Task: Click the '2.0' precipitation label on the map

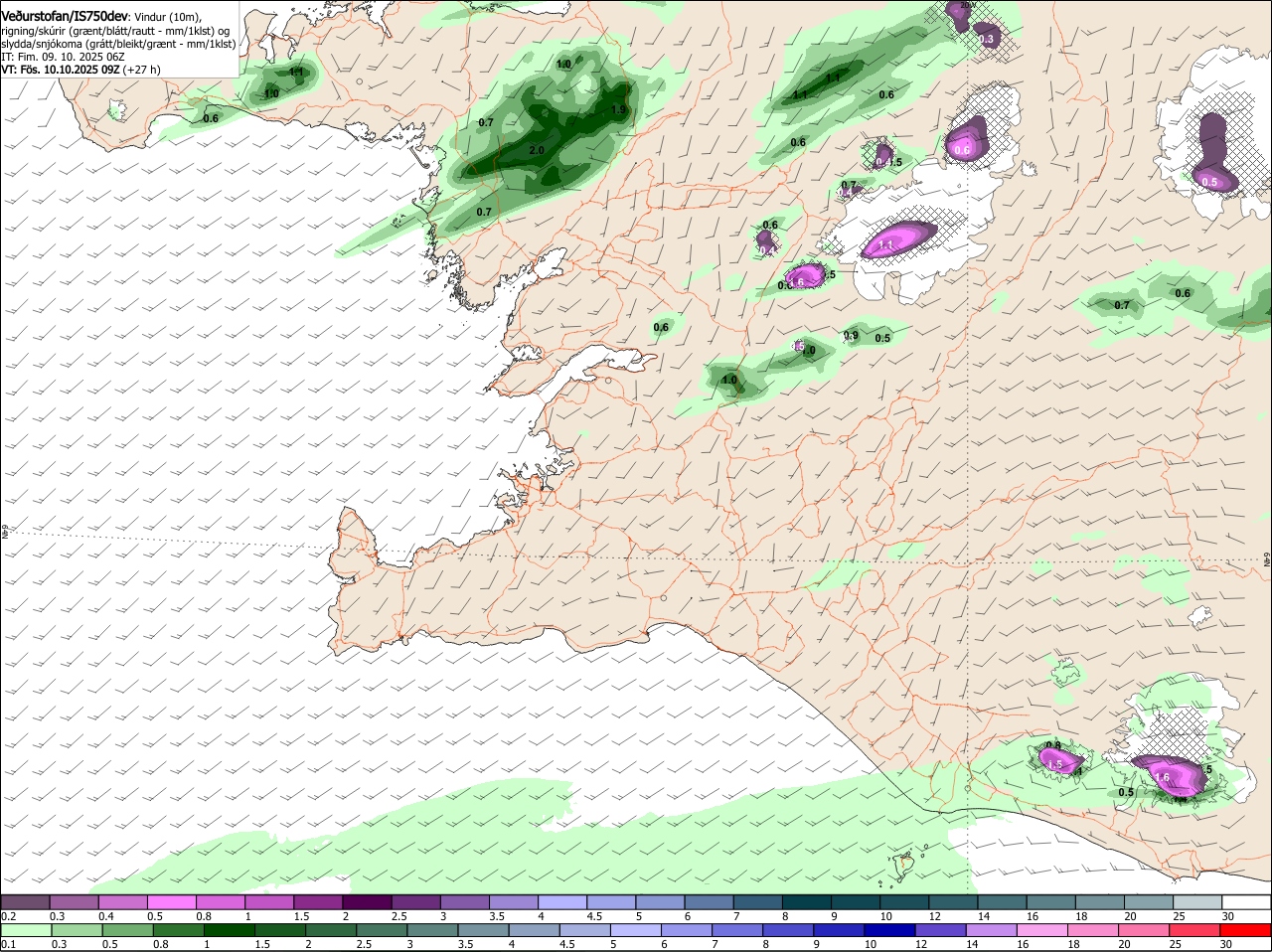Action: pyautogui.click(x=537, y=150)
